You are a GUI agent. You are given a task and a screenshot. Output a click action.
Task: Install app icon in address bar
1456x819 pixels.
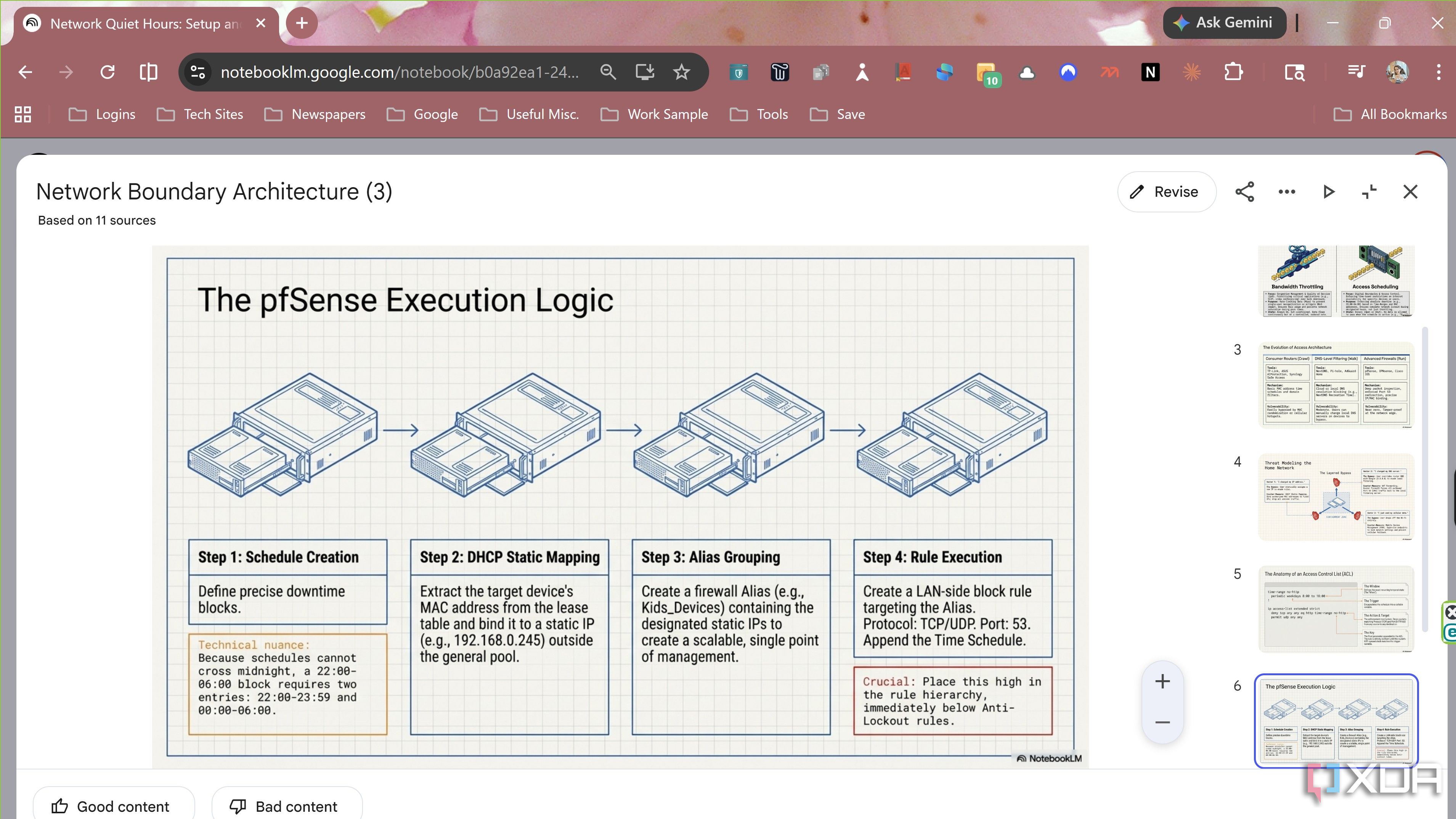[x=645, y=72]
